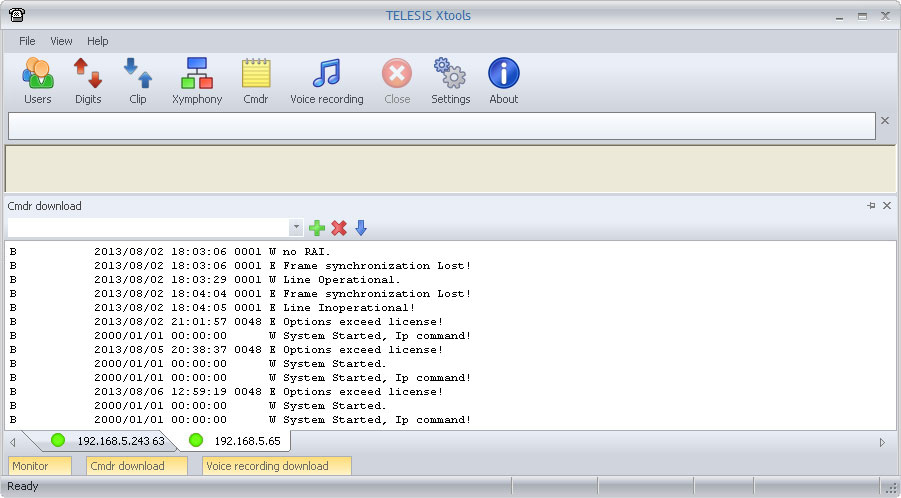Open the File menu
Image resolution: width=901 pixels, height=498 pixels.
click(27, 41)
